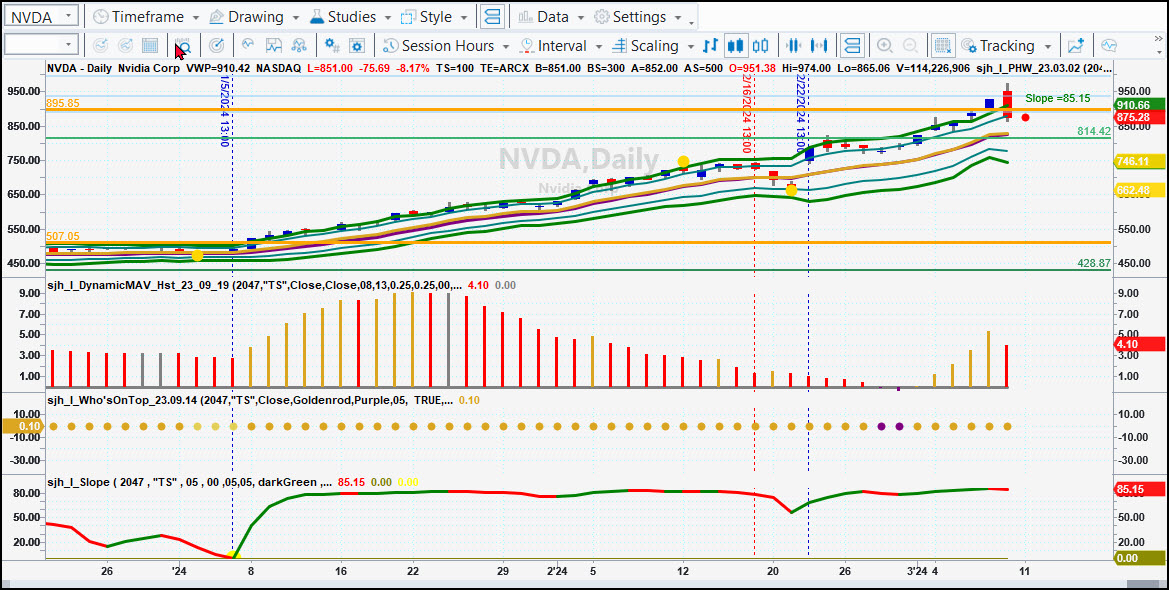Screen dimensions: 1169x590
Task: Select the filled candlestick chart style
Action: coord(736,45)
